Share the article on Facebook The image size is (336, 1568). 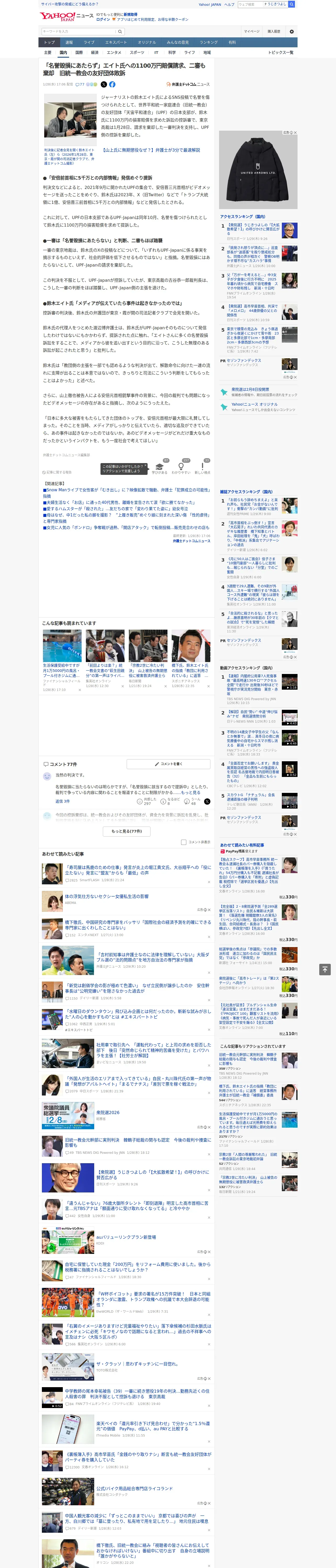(112, 85)
